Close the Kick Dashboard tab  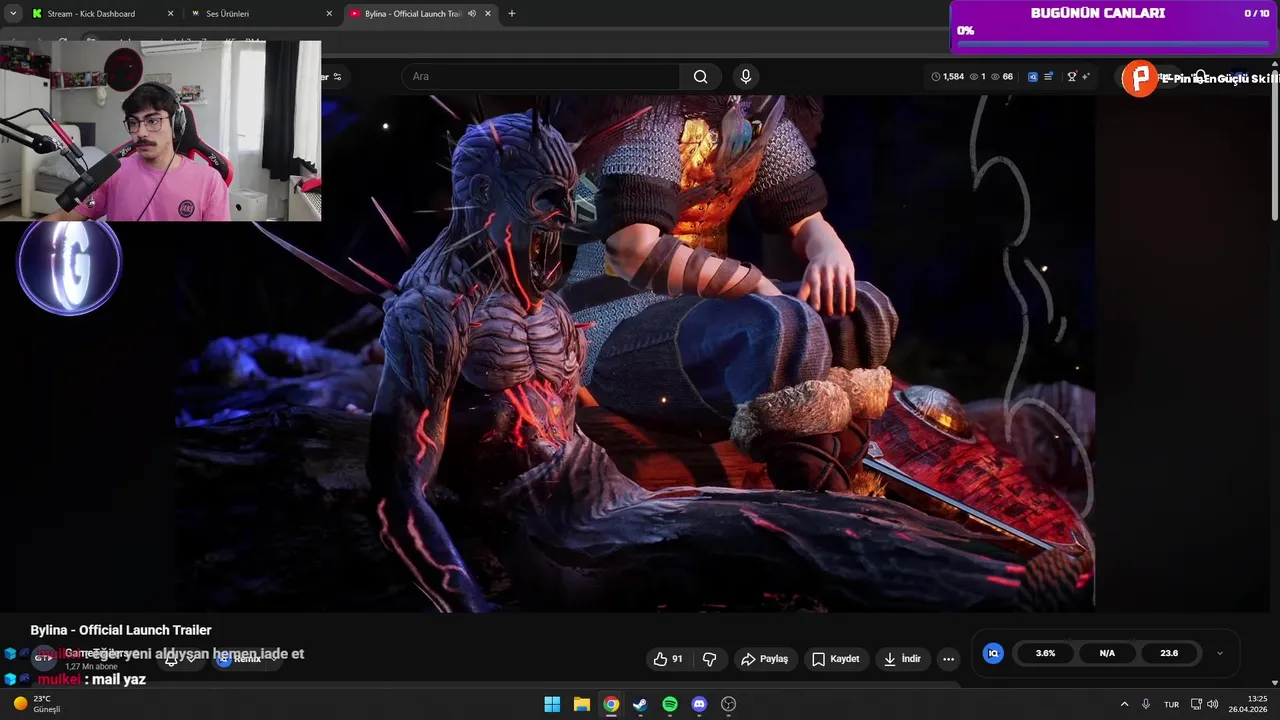pos(170,14)
